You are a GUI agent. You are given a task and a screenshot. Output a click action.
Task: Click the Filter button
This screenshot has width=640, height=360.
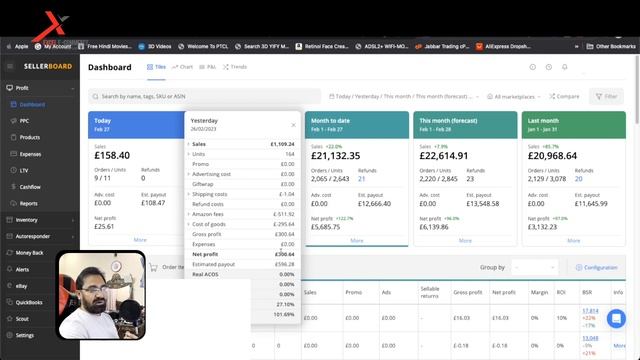(606, 96)
